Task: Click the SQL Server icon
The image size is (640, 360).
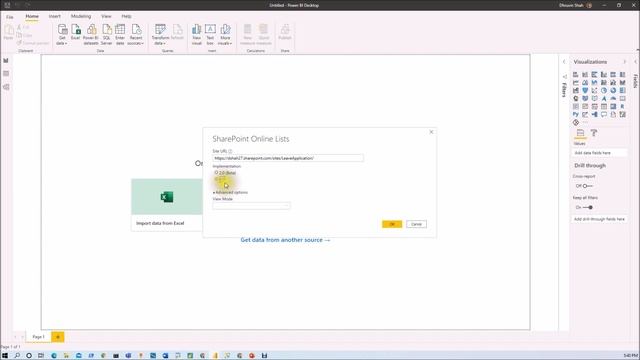Action: tap(107, 34)
